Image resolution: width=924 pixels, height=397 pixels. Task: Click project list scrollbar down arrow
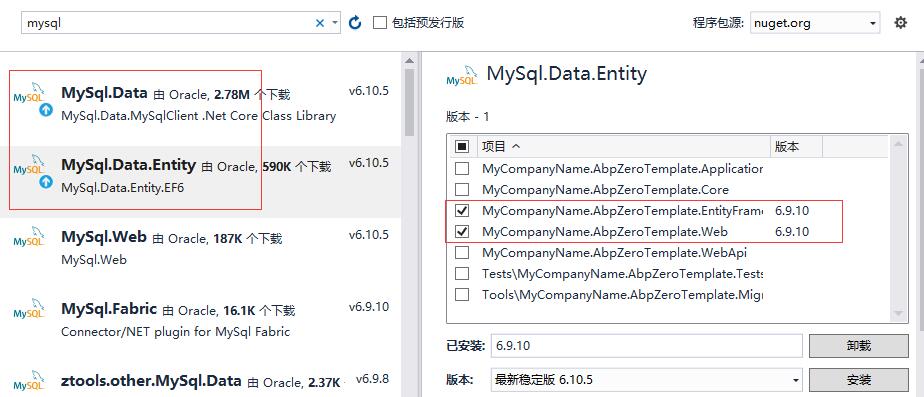click(897, 313)
